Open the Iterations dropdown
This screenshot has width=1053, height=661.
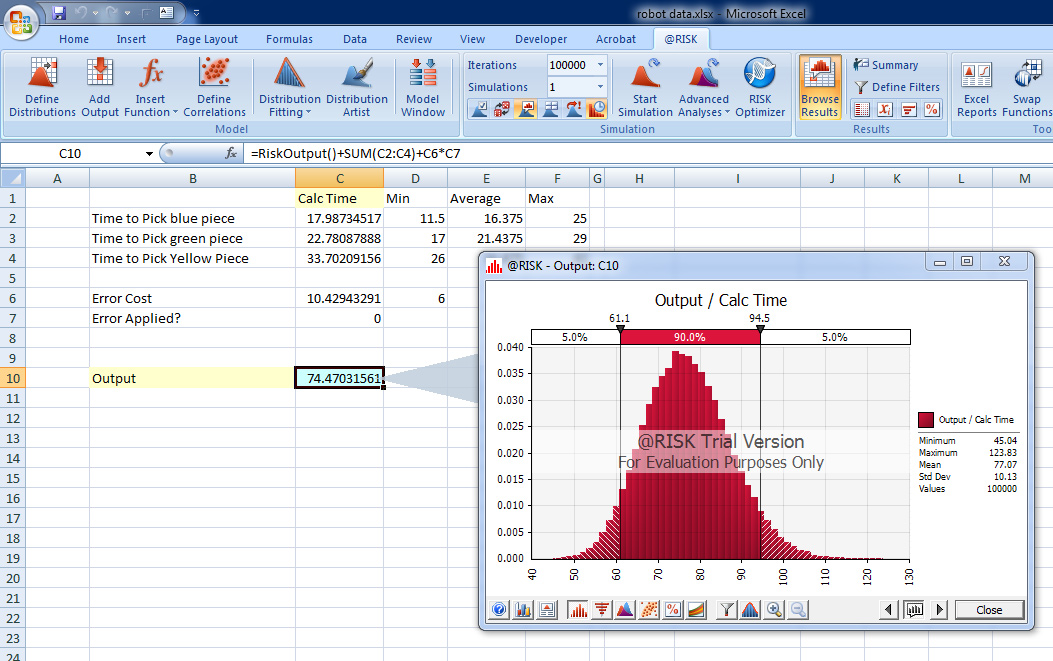[600, 65]
